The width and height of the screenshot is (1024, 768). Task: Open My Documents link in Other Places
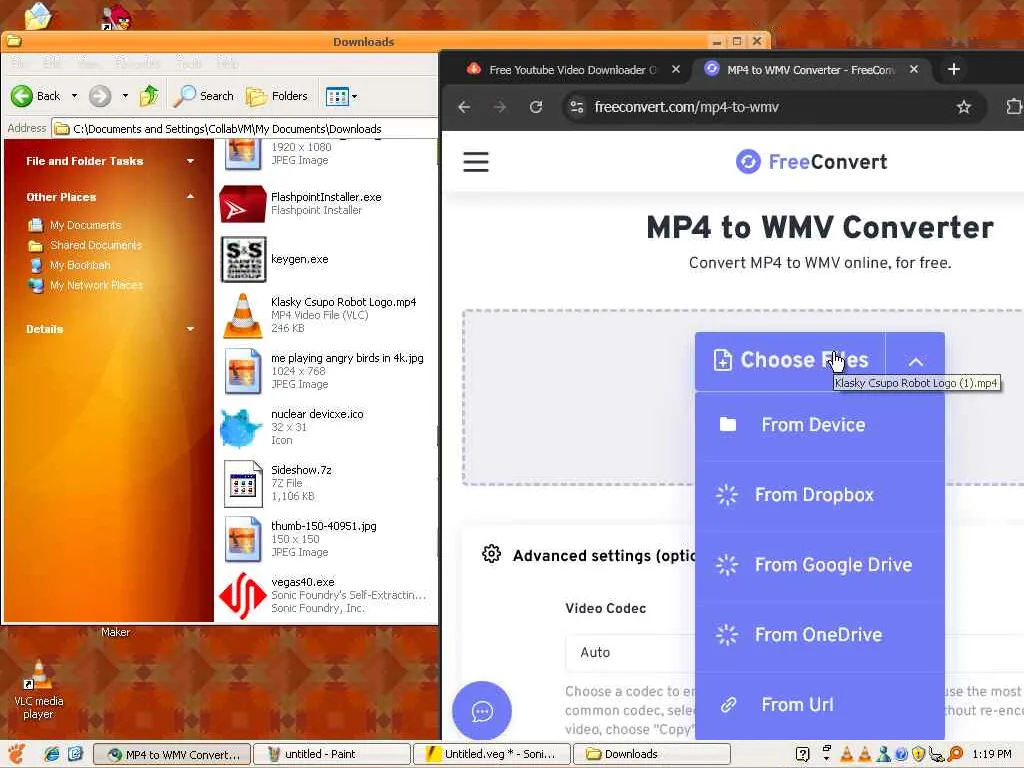tap(86, 225)
